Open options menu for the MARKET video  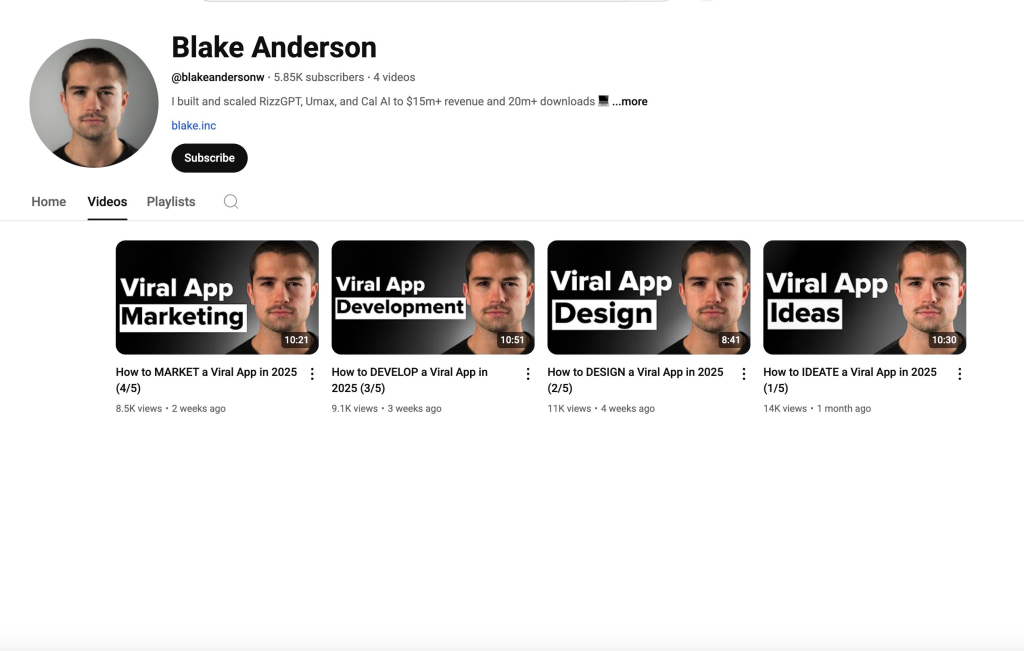(x=312, y=373)
